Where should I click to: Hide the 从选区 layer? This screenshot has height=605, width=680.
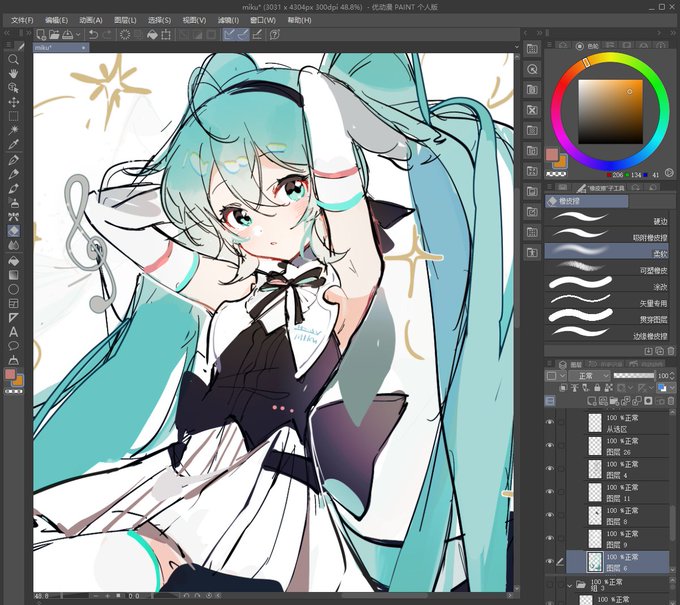click(550, 422)
